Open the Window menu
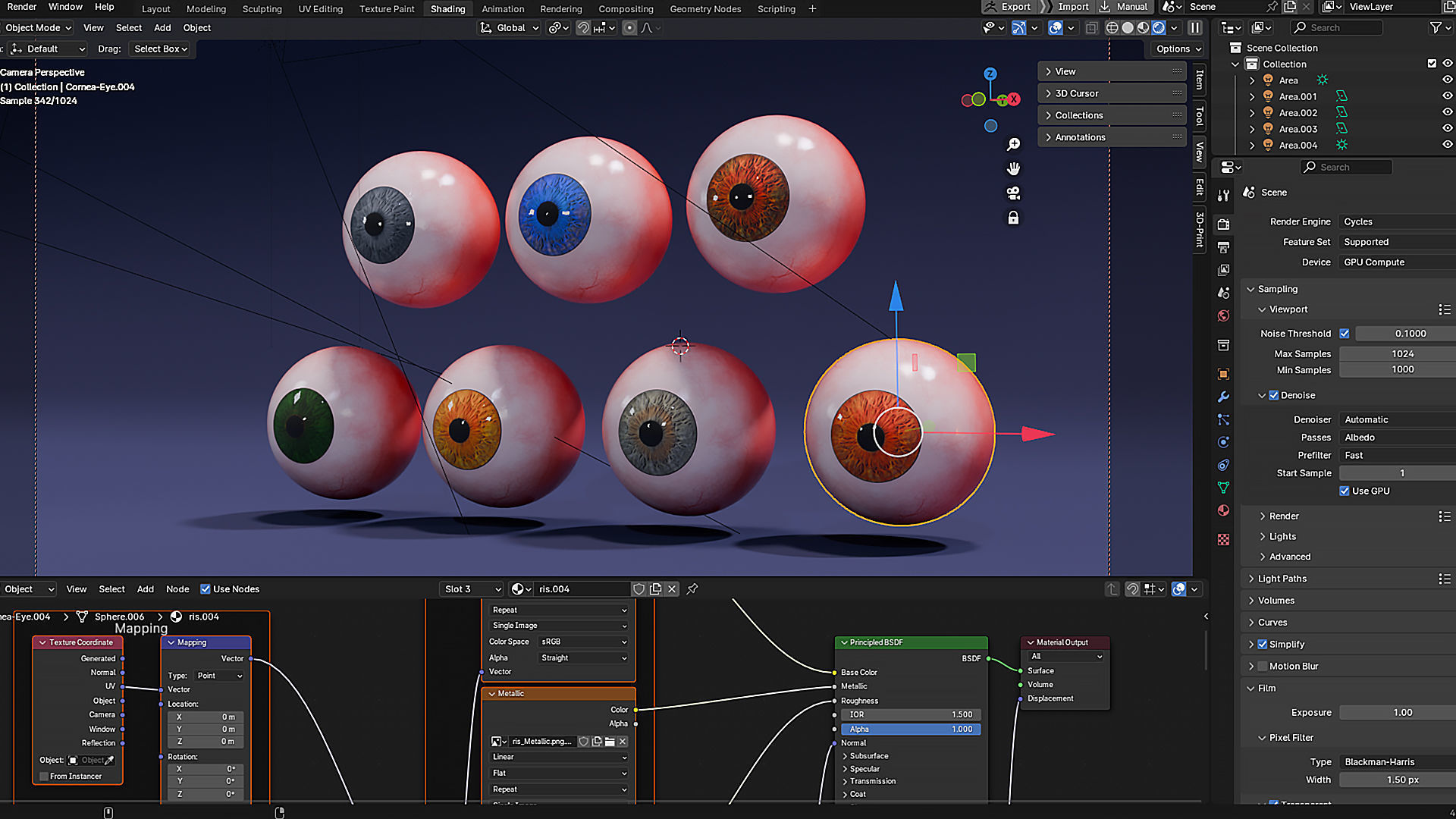1456x819 pixels. 65,7
